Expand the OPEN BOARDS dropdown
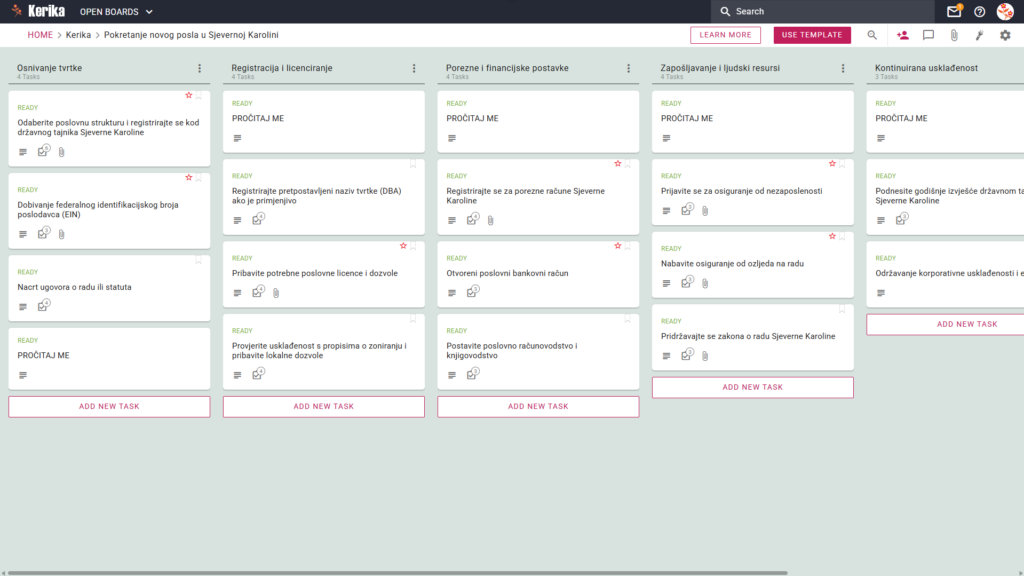The width and height of the screenshot is (1024, 576). [x=116, y=12]
